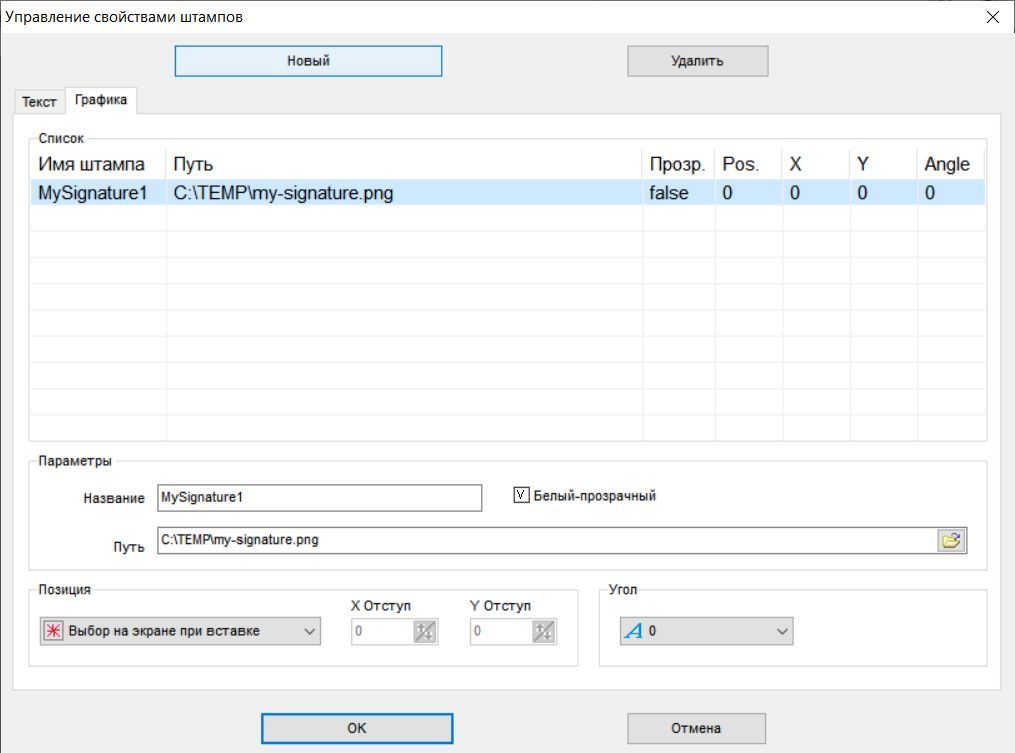Switch to the Текст tab
This screenshot has width=1015, height=753.
39,102
